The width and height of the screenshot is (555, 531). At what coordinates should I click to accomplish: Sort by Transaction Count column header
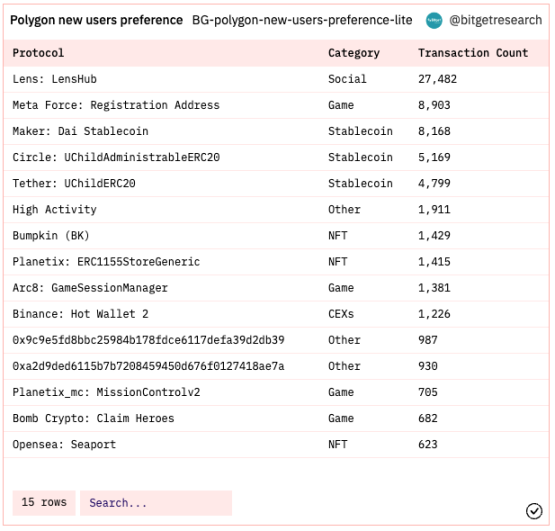click(473, 53)
